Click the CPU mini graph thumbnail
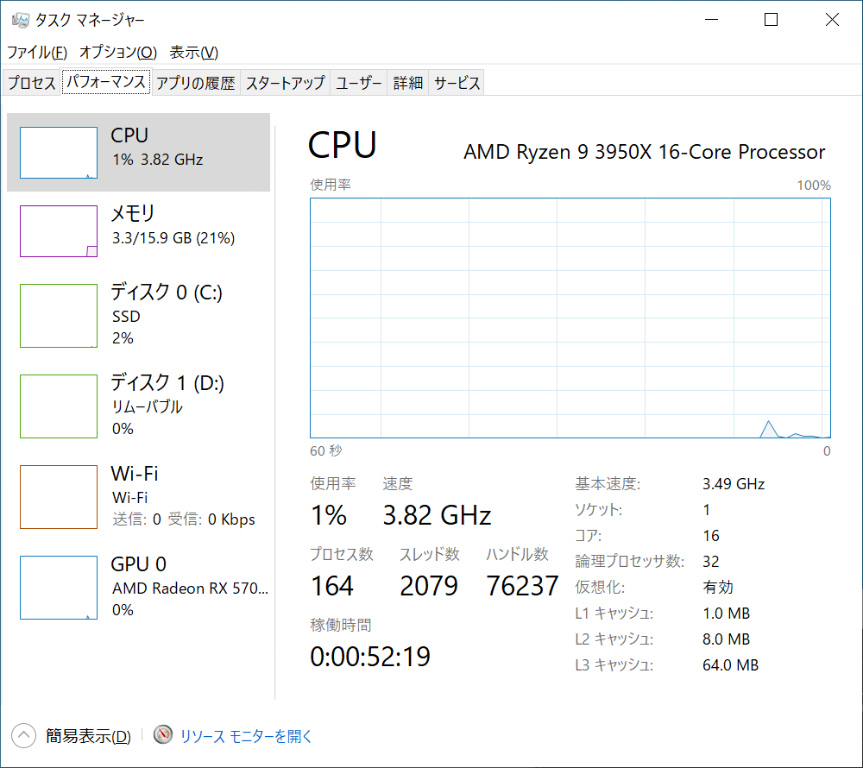 [x=59, y=153]
